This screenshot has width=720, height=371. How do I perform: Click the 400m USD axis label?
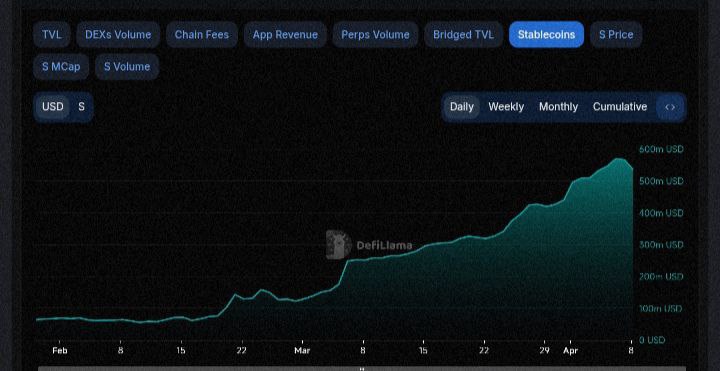click(x=661, y=213)
